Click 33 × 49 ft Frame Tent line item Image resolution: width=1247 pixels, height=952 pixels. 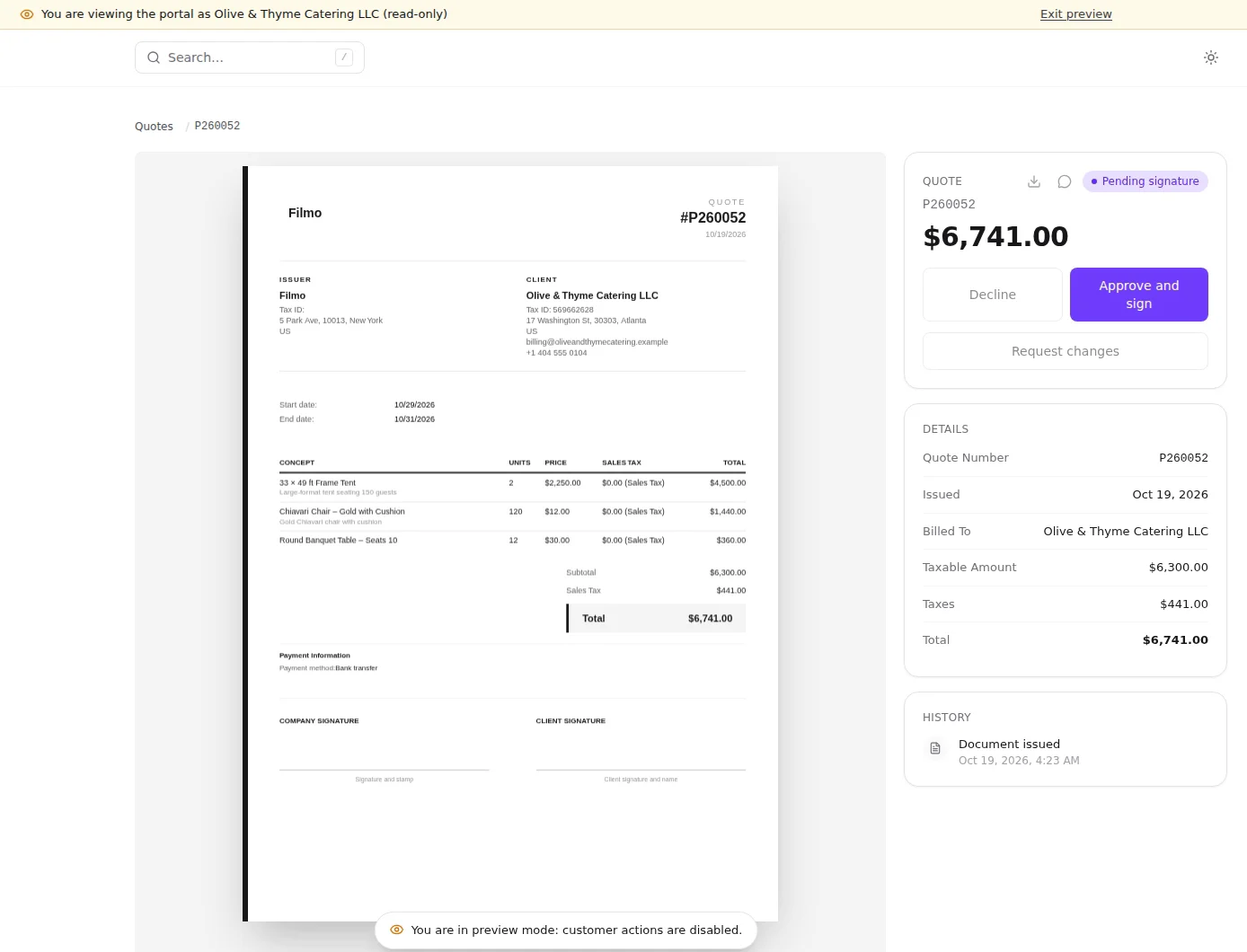pos(317,483)
